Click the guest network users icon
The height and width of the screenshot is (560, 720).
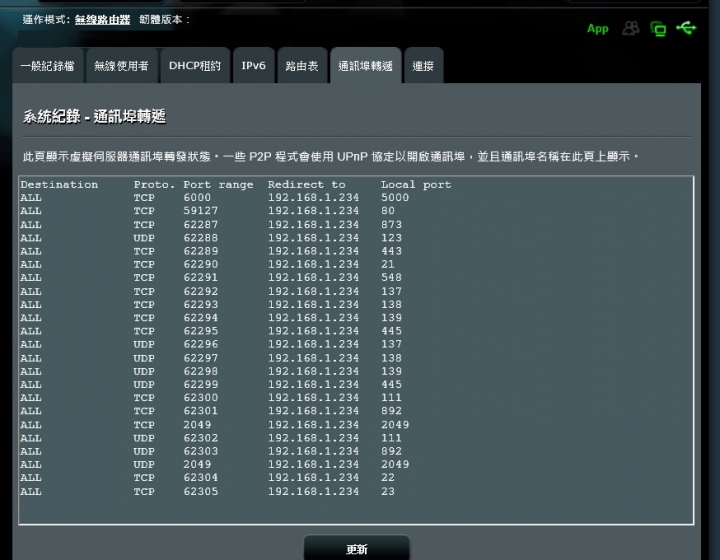pos(630,28)
